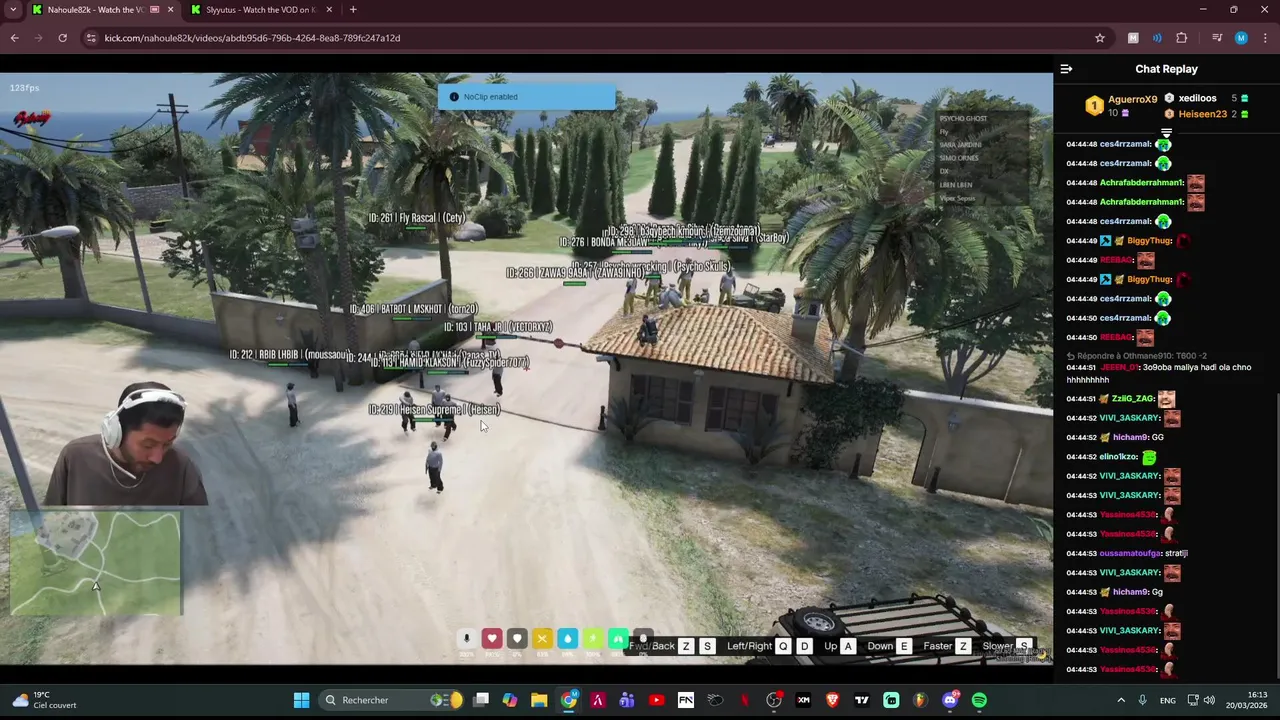The image size is (1280, 720).
Task: Open the browser extensions puzzle menu
Action: coord(1182,38)
